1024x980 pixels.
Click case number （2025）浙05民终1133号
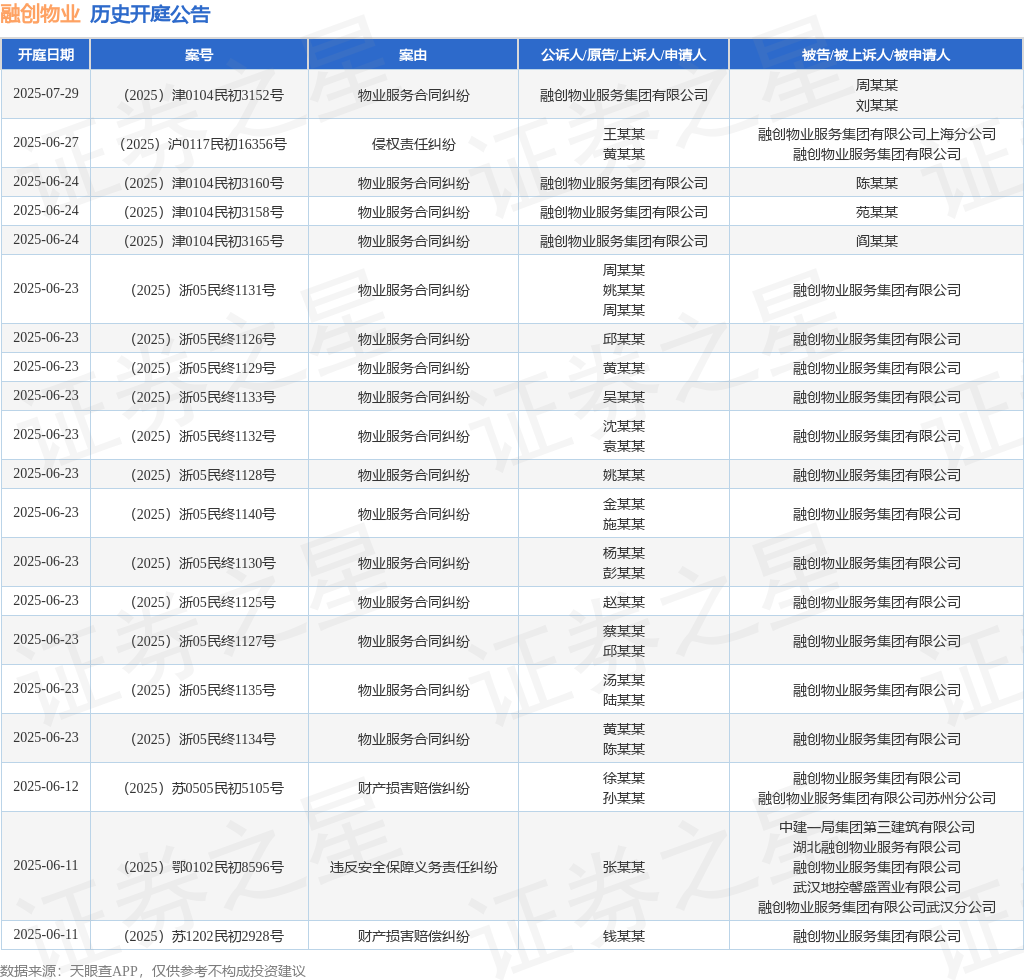tap(204, 397)
